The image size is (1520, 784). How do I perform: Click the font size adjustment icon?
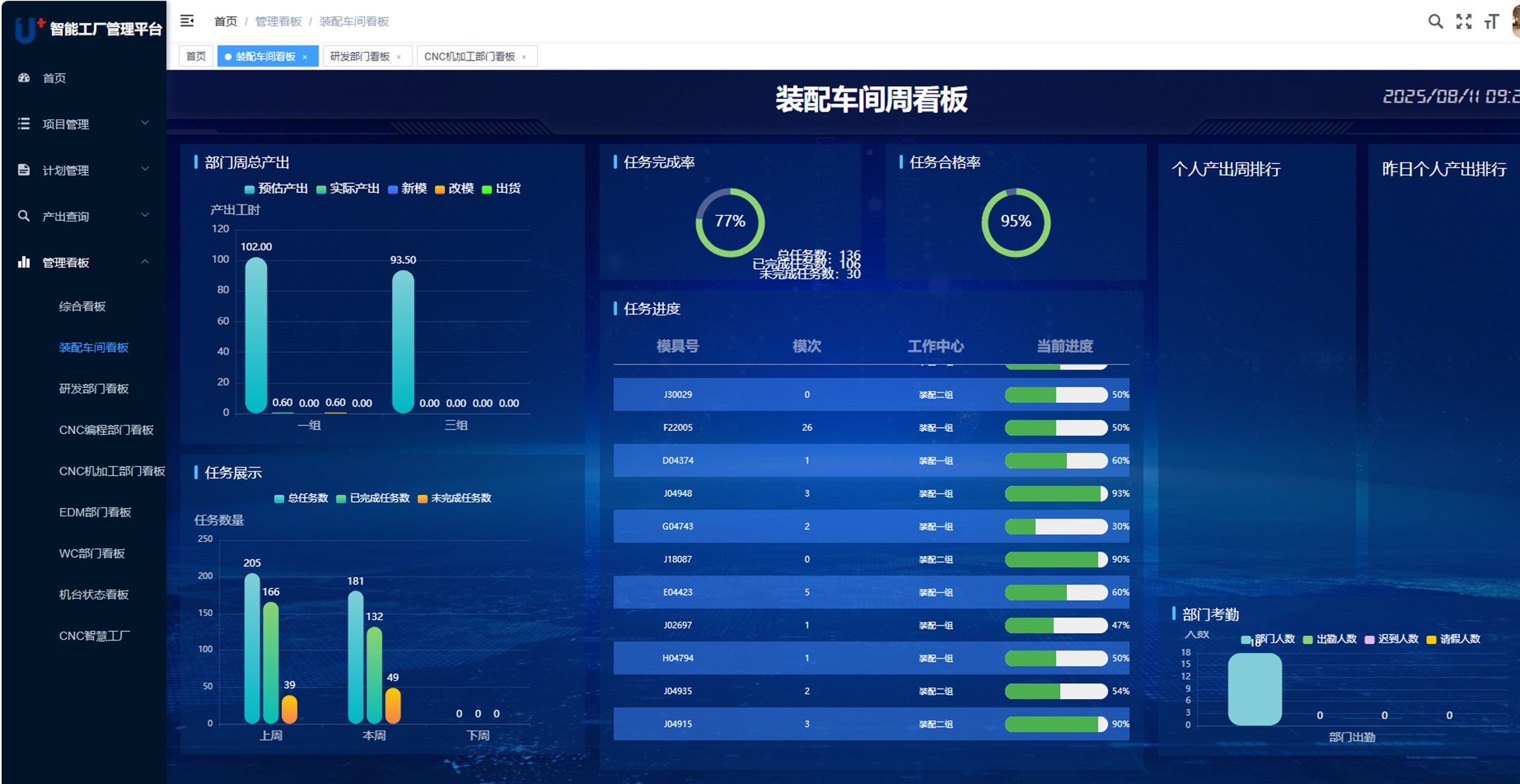(x=1491, y=22)
